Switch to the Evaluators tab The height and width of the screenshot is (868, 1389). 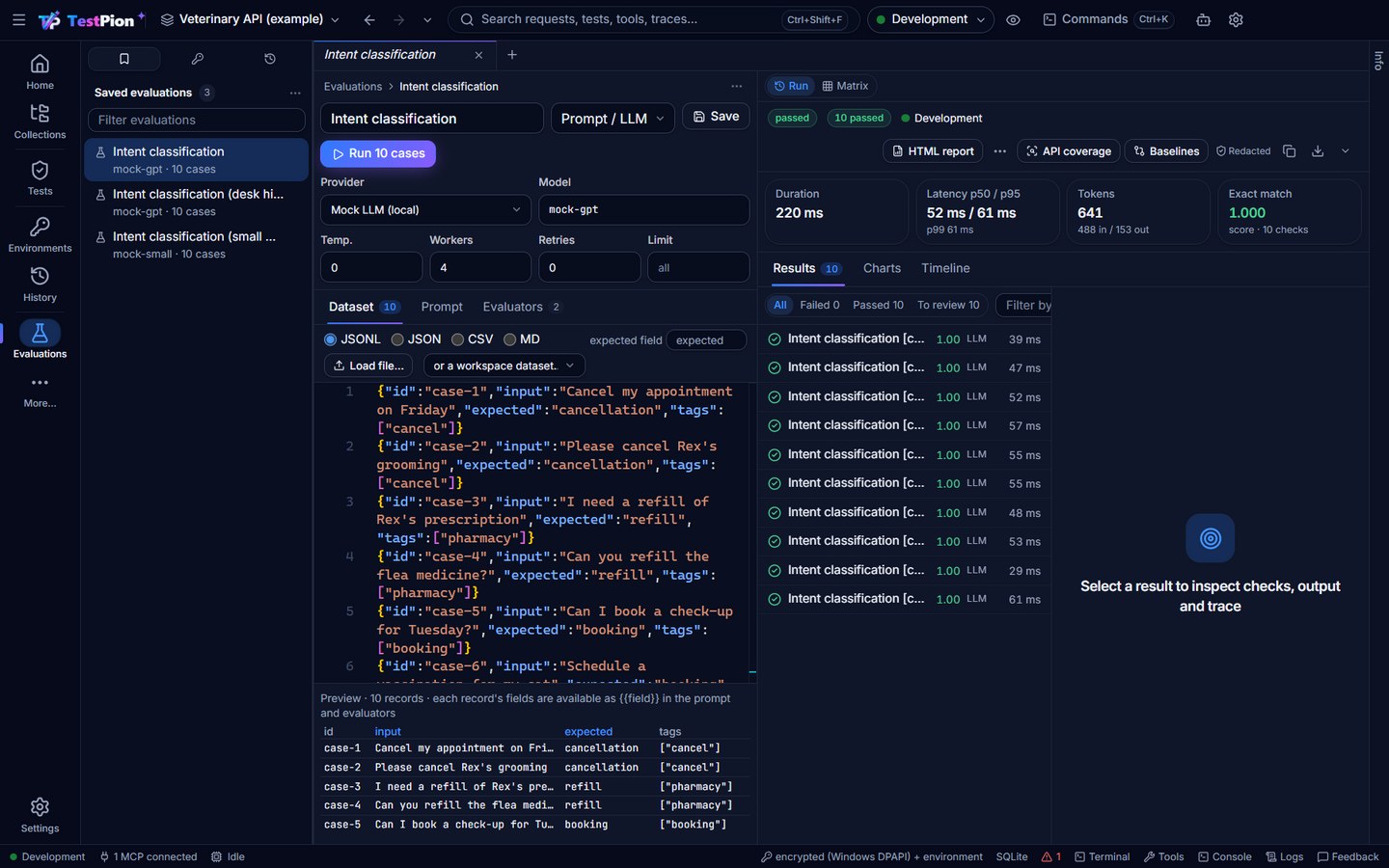pos(521,307)
